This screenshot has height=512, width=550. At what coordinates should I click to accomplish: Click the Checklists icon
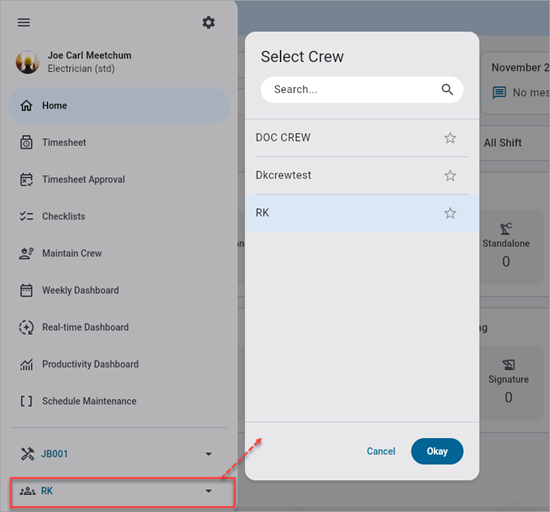26,216
